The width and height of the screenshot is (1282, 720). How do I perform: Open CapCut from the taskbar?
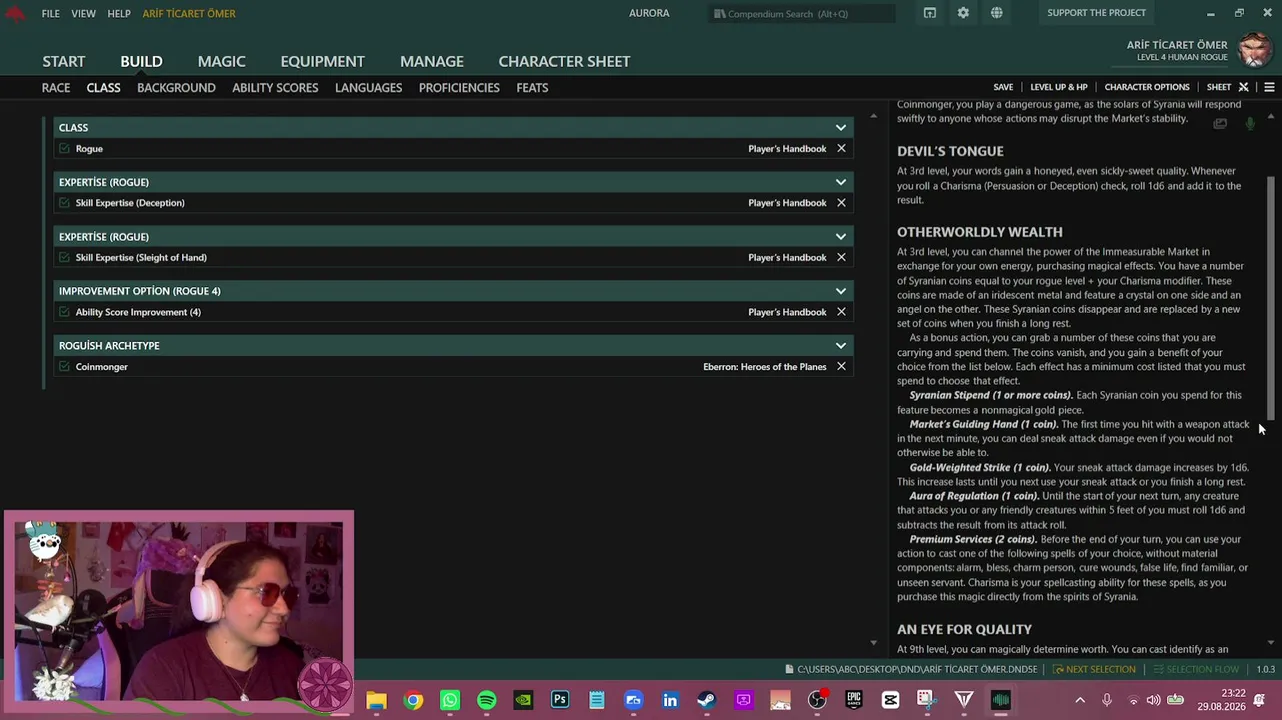point(891,700)
